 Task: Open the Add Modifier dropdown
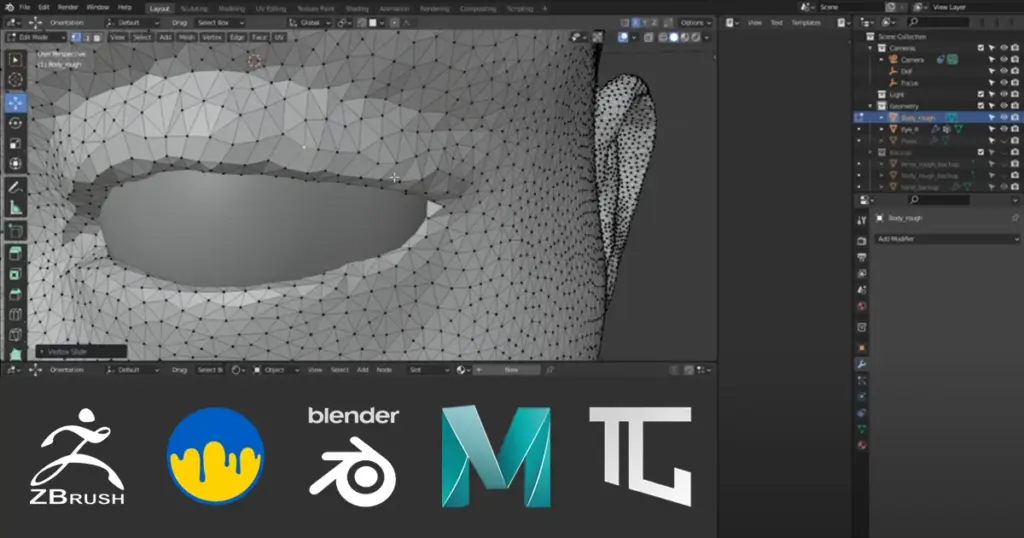click(x=946, y=239)
